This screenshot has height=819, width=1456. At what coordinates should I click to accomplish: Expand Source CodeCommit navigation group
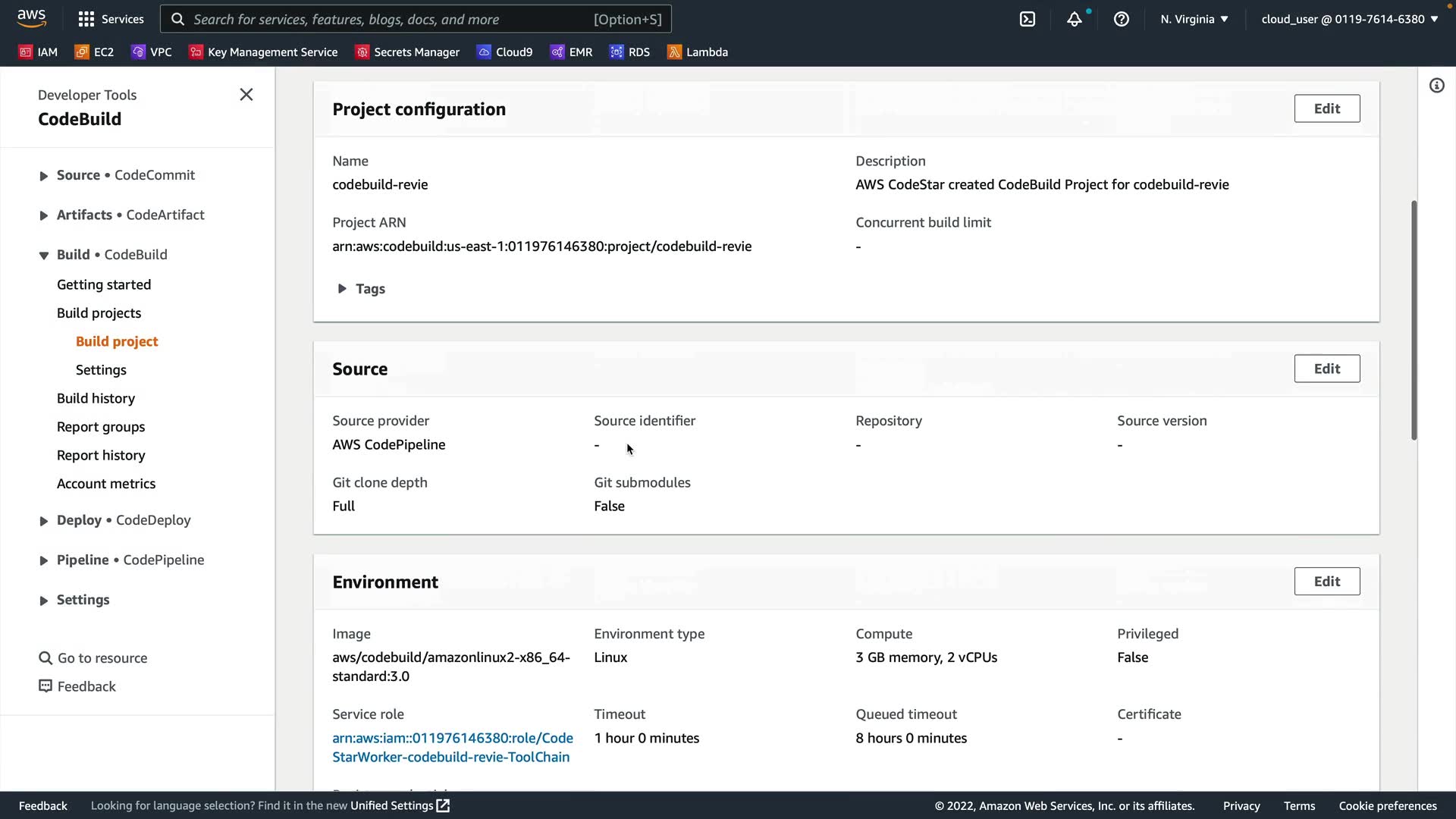(x=43, y=176)
